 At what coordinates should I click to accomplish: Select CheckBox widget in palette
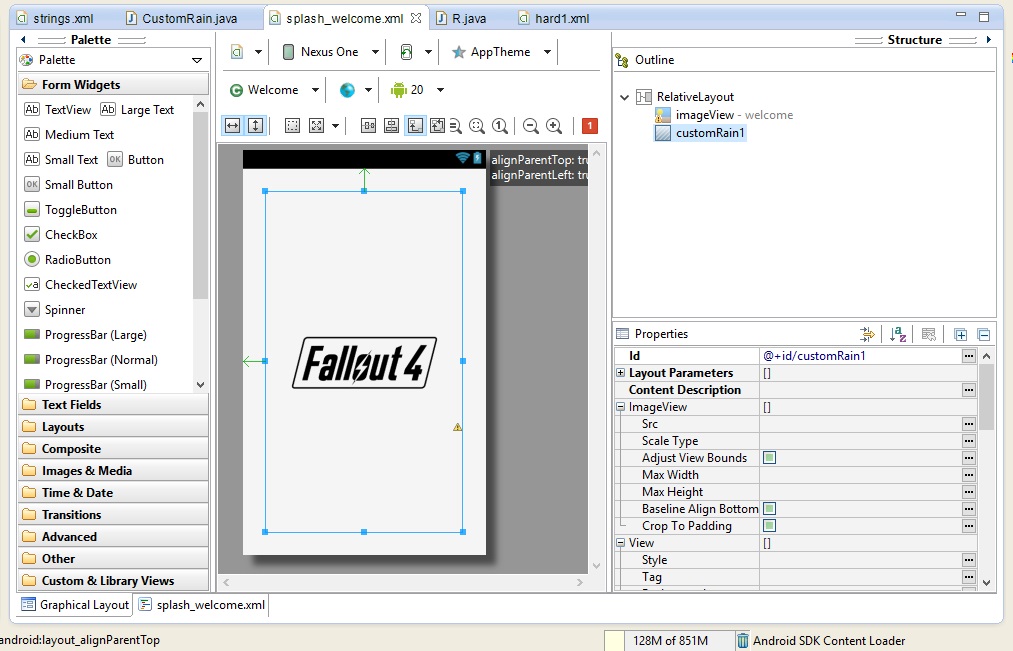(61, 235)
